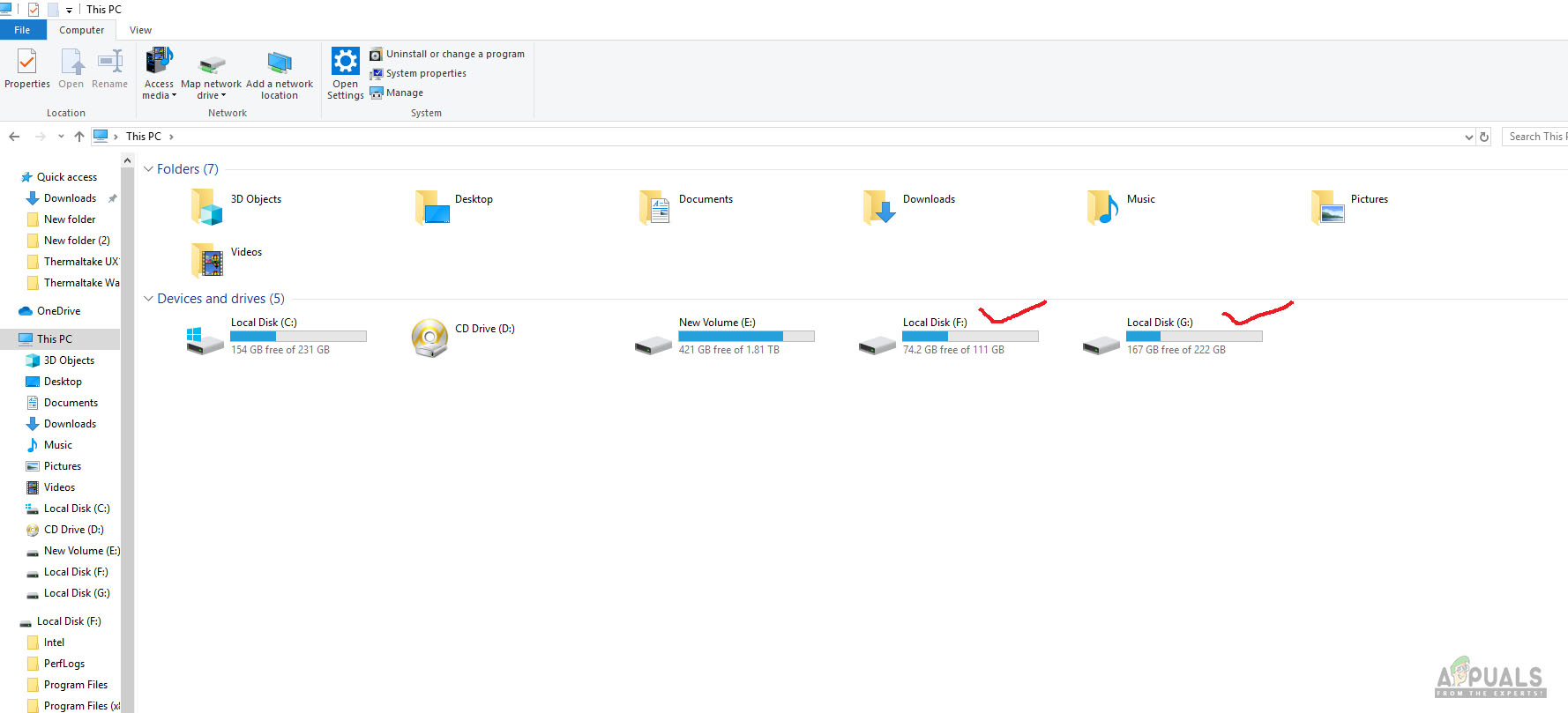Click the New Volume (E:) usage bar

click(x=746, y=337)
